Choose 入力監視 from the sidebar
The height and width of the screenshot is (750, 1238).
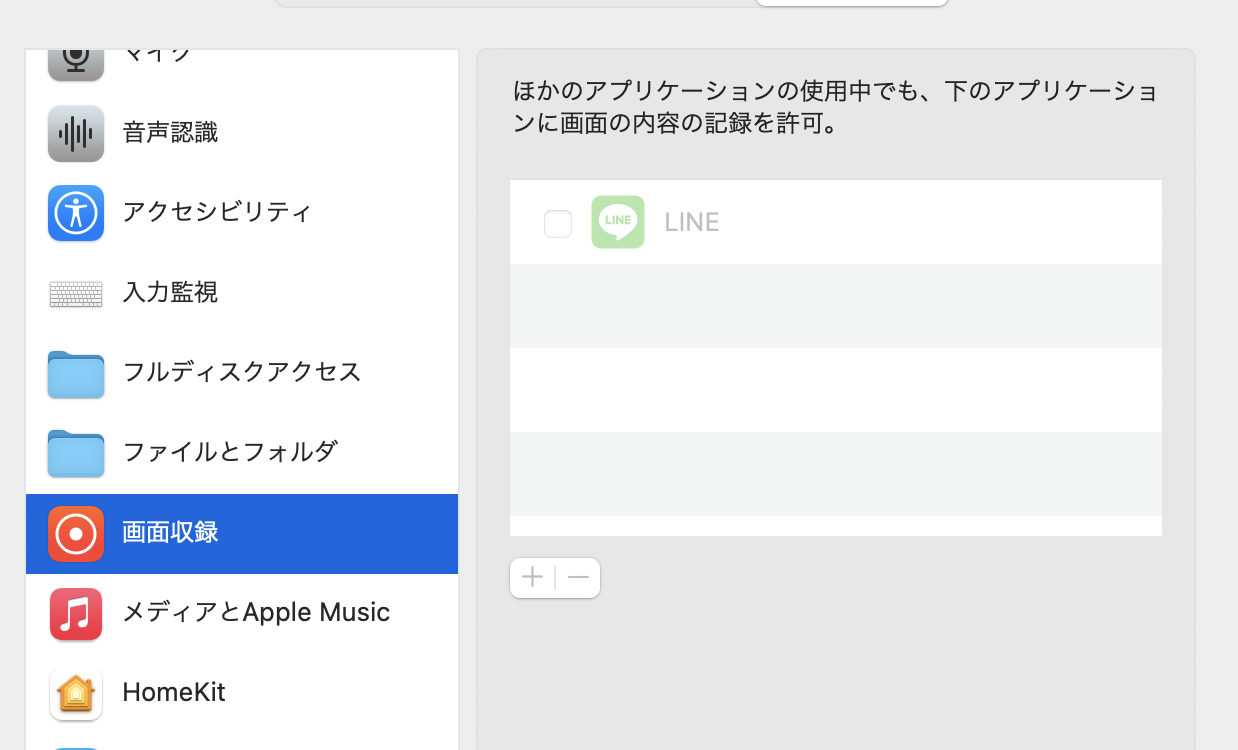pos(170,292)
